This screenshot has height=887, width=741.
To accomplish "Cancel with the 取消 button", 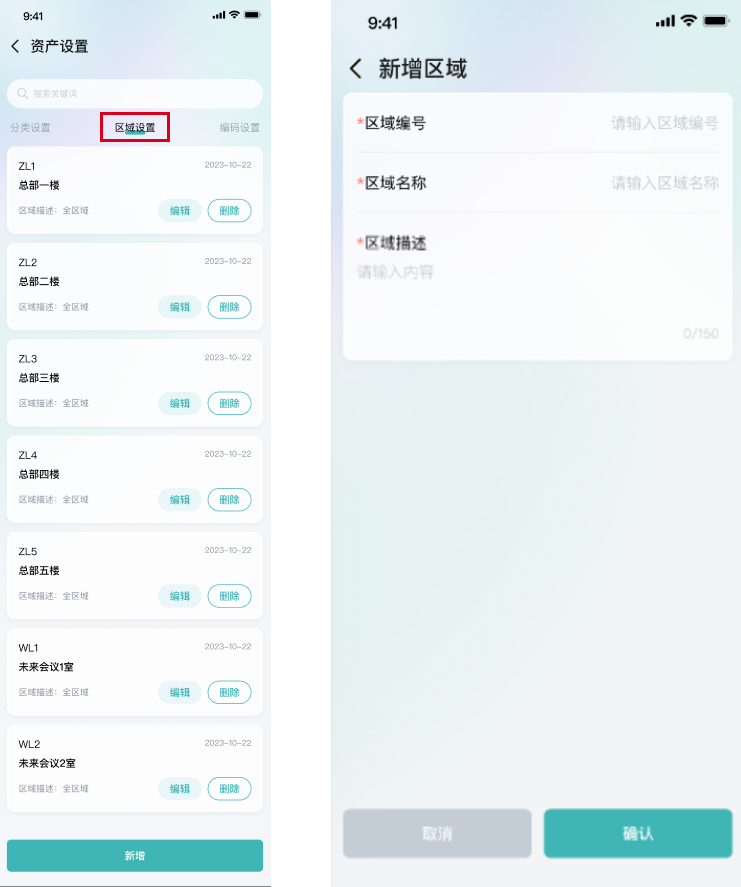I will click(437, 833).
